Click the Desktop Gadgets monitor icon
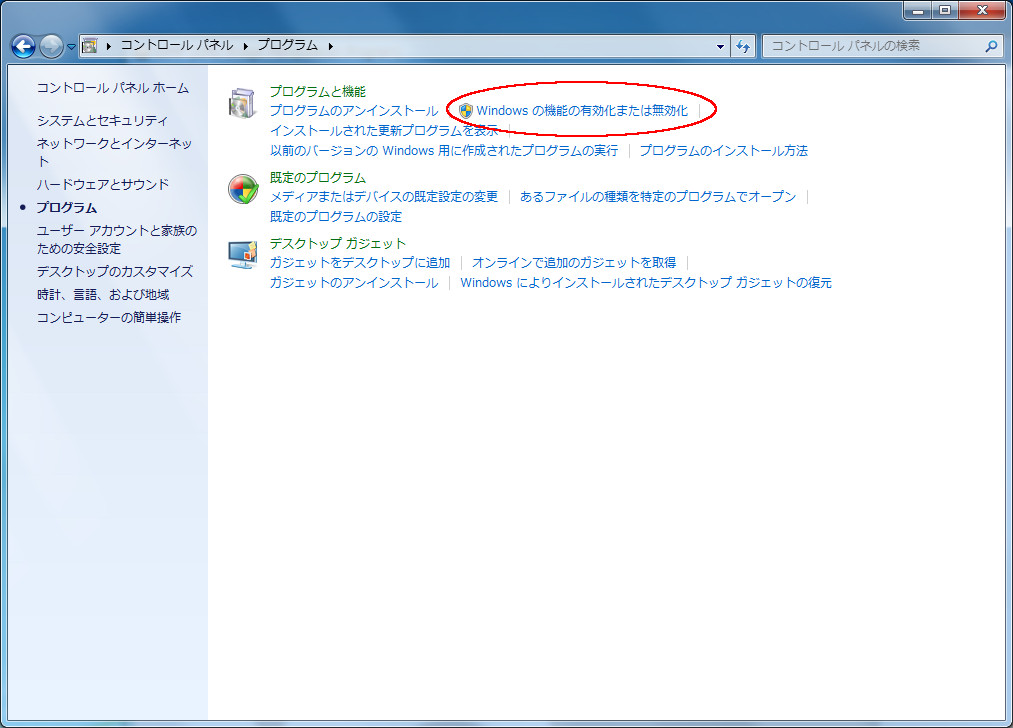Viewport: 1013px width, 728px height. pos(242,255)
